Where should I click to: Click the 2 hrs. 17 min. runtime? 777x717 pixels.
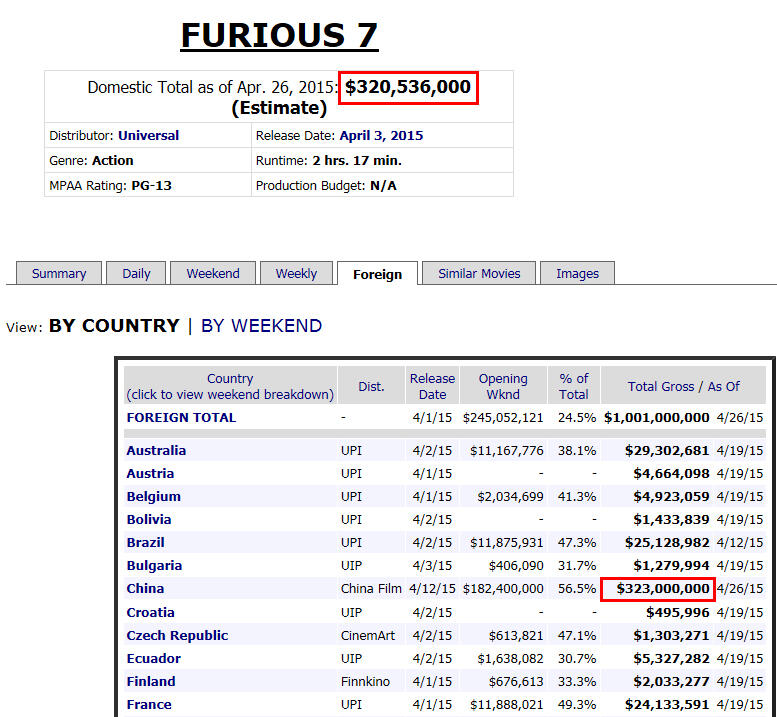tap(357, 161)
